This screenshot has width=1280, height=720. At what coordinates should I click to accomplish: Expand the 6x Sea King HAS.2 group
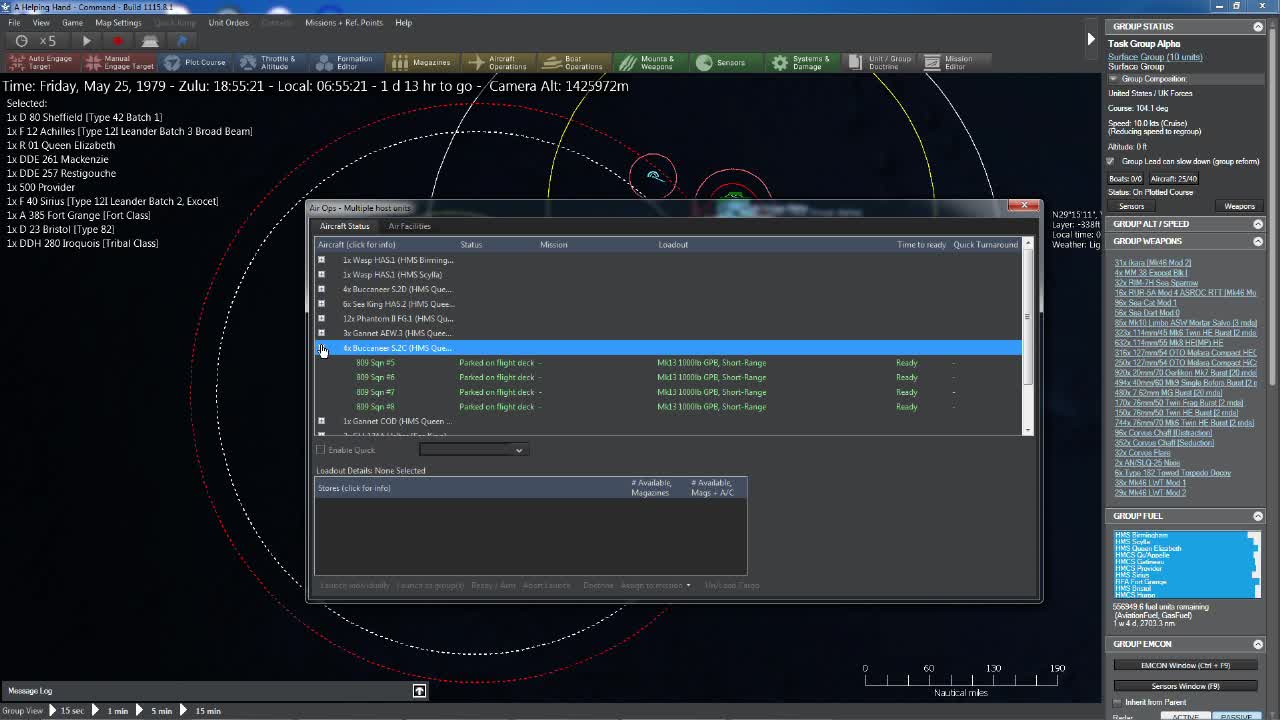(321, 304)
